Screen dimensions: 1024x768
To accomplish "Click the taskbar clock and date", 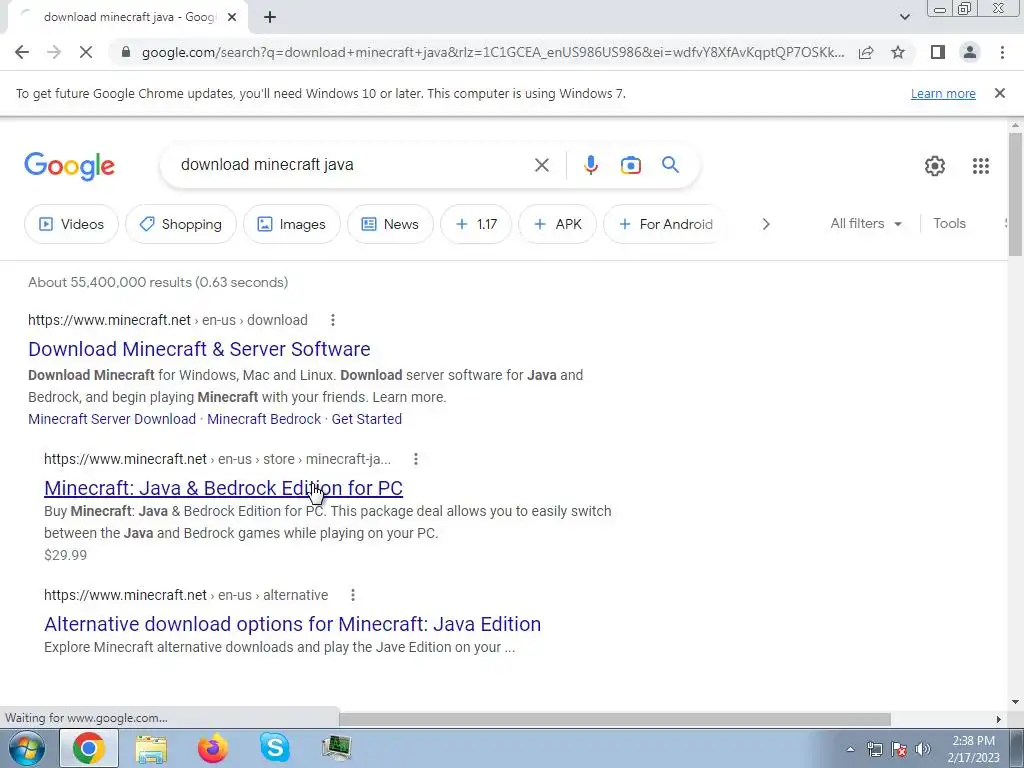I will 973,749.
